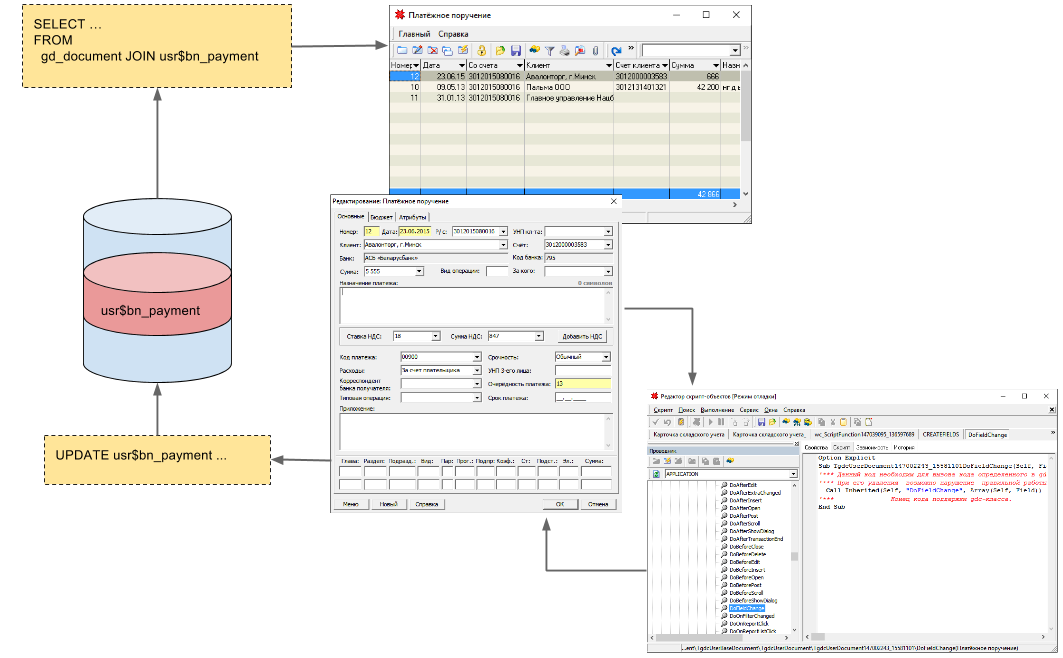
Task: Click the delete record icon with red X
Action: click(x=432, y=51)
